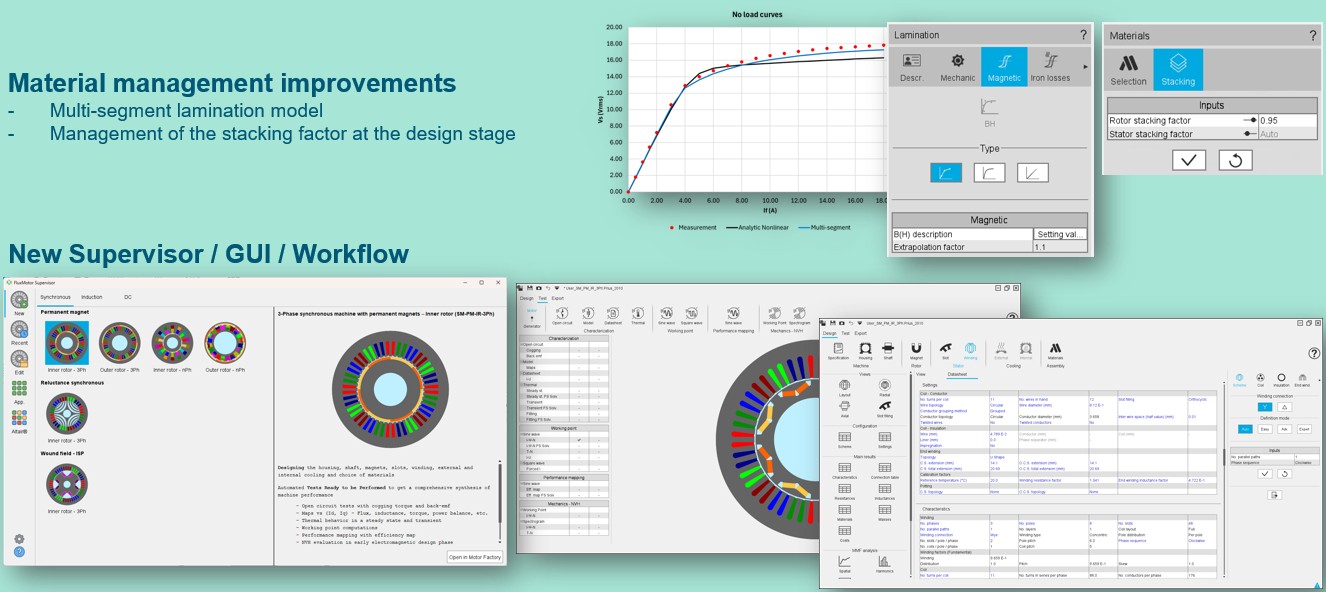Select Auto definition mode button
The width and height of the screenshot is (1326, 592).
pyautogui.click(x=1245, y=429)
